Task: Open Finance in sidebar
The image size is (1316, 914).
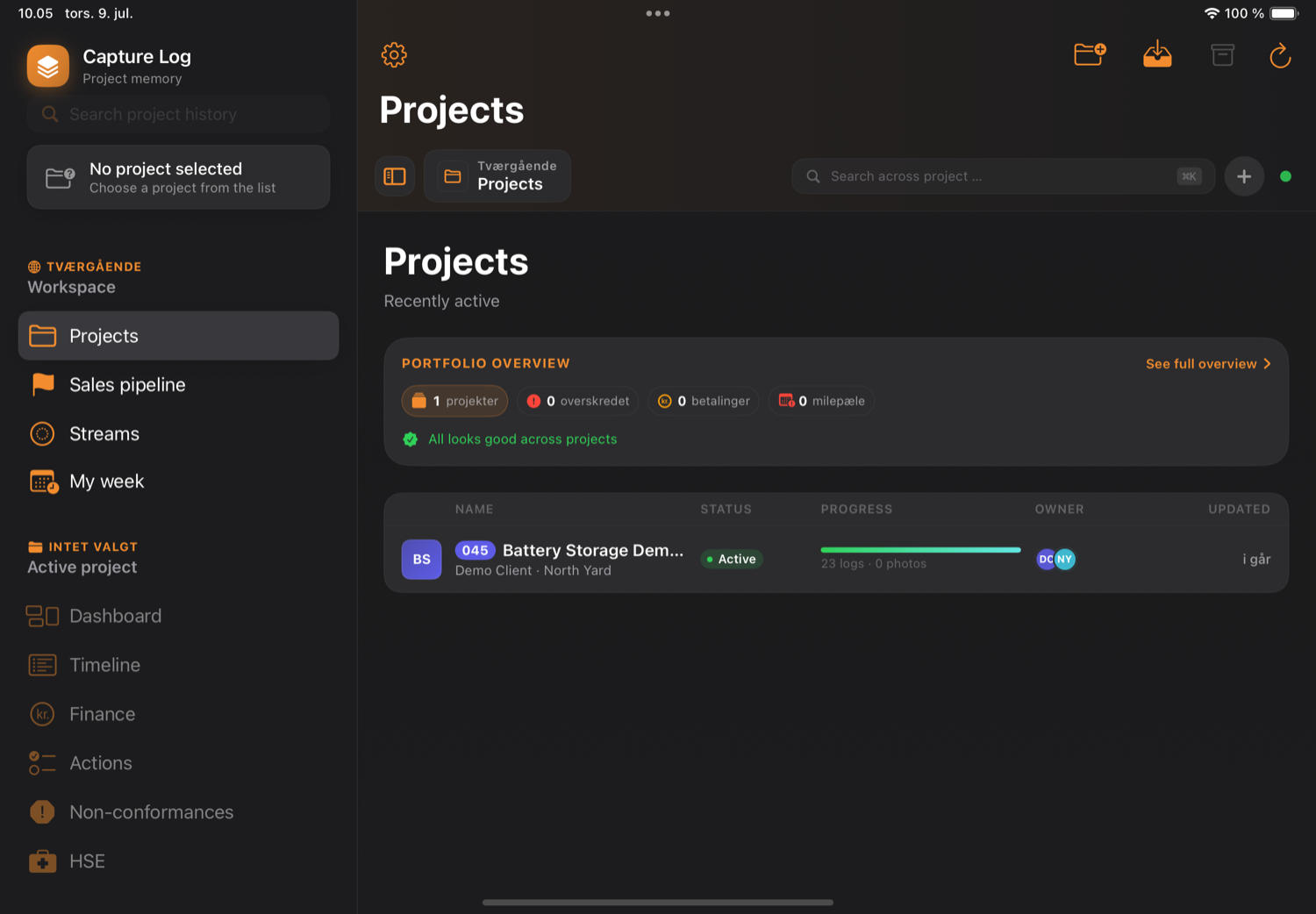Action: coord(178,714)
